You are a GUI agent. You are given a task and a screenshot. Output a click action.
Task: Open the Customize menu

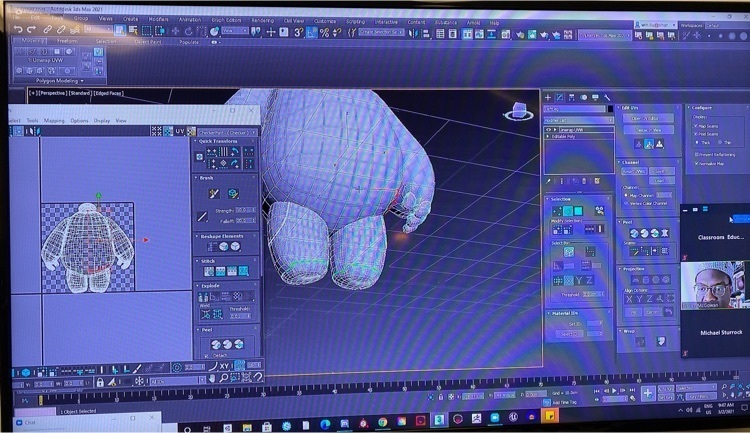325,21
